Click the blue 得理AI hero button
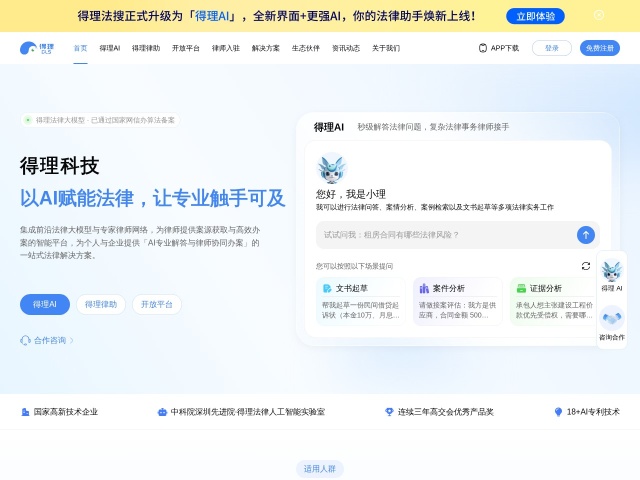This screenshot has width=640, height=480. tap(45, 304)
